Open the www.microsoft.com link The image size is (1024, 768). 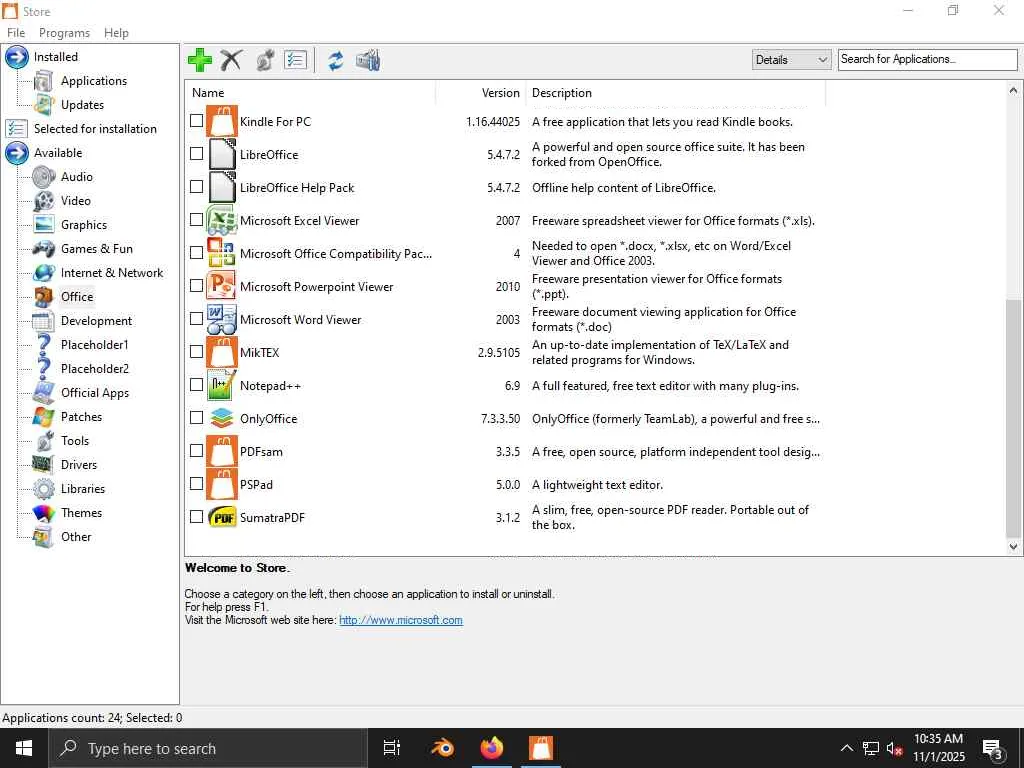pyautogui.click(x=401, y=620)
